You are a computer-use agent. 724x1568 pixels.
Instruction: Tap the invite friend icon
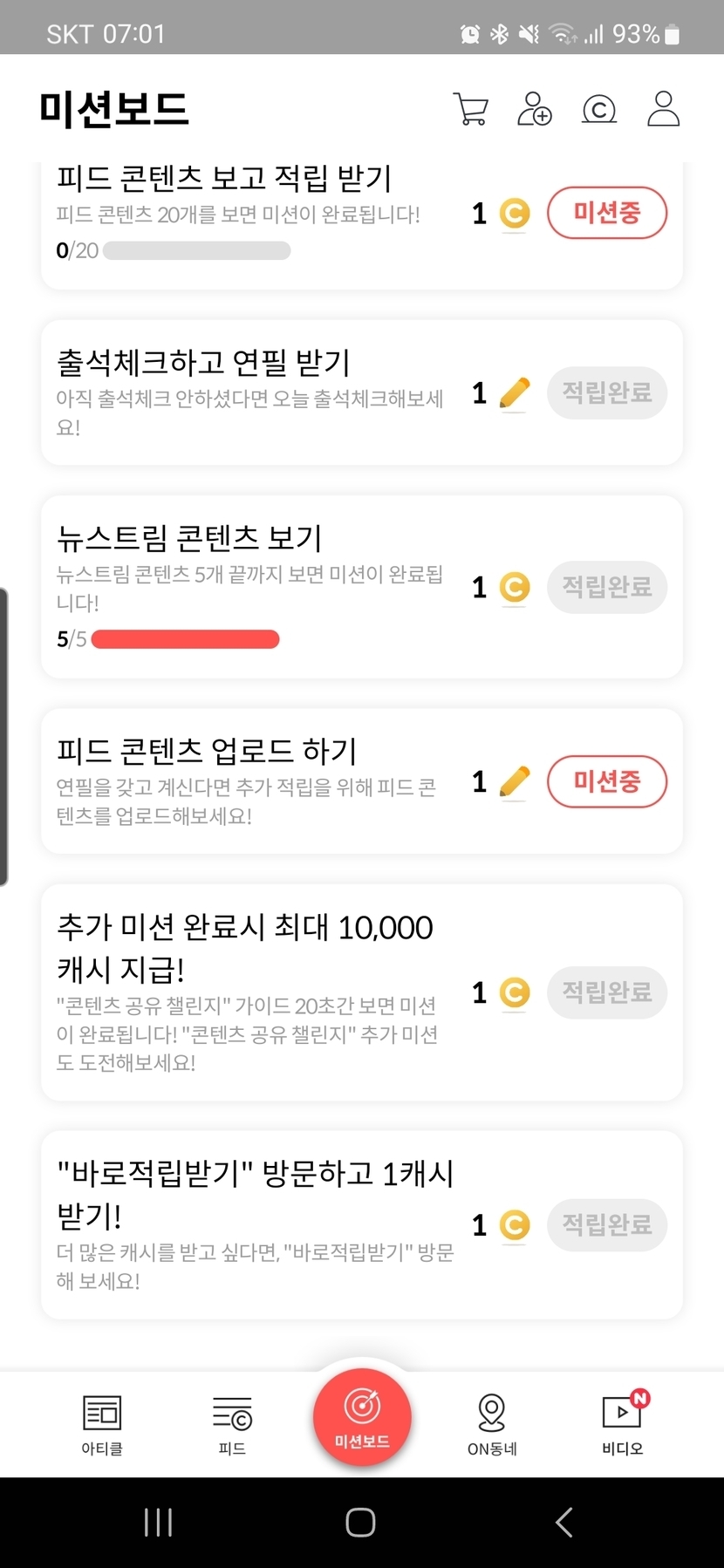pyautogui.click(x=534, y=109)
